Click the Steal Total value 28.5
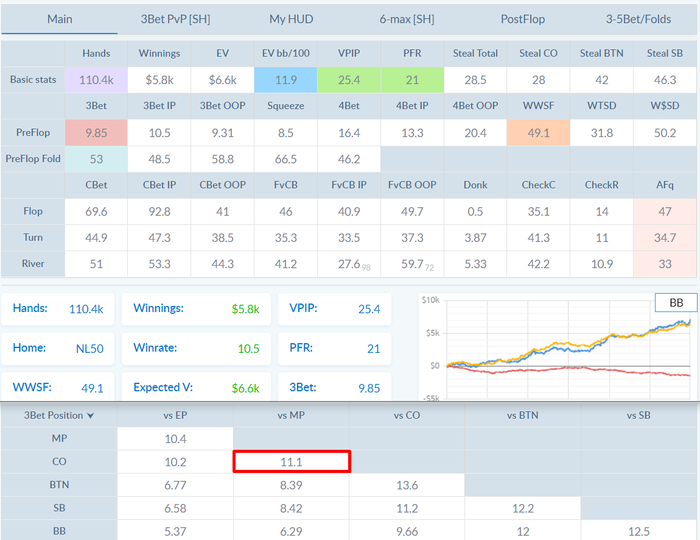700x540 pixels. [x=475, y=80]
